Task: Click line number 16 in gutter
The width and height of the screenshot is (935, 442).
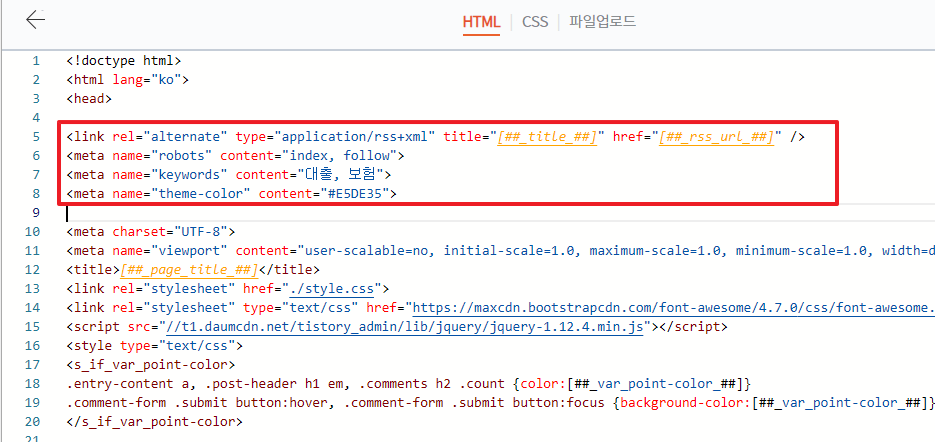Action: 33,345
